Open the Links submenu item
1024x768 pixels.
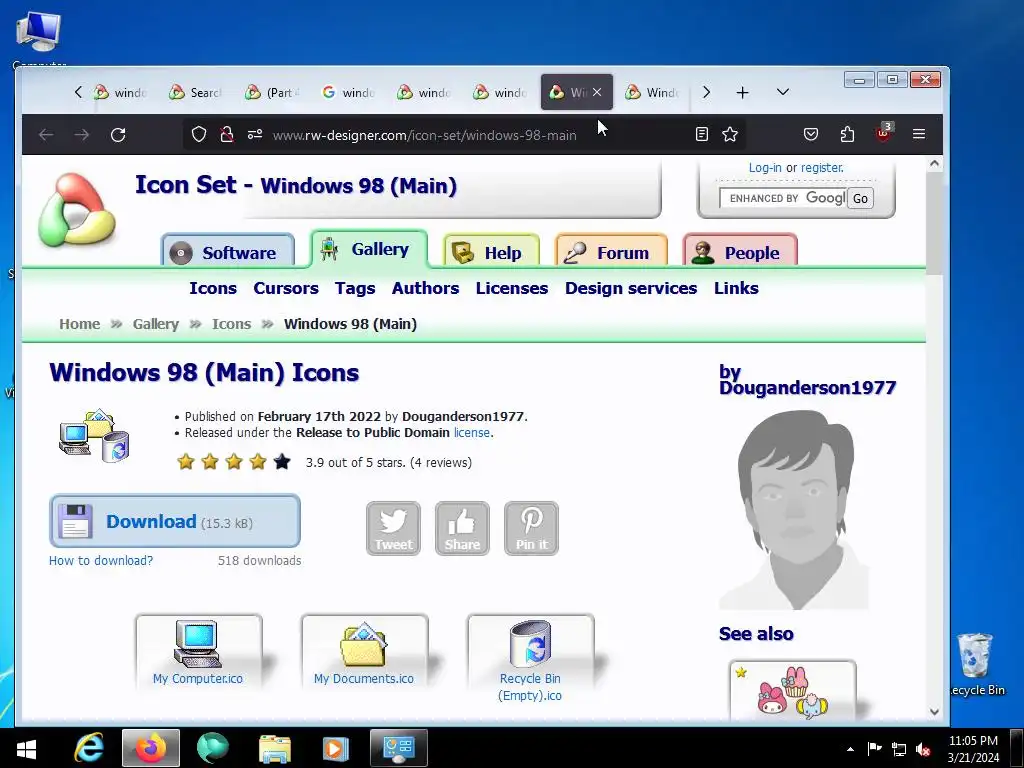tap(736, 288)
